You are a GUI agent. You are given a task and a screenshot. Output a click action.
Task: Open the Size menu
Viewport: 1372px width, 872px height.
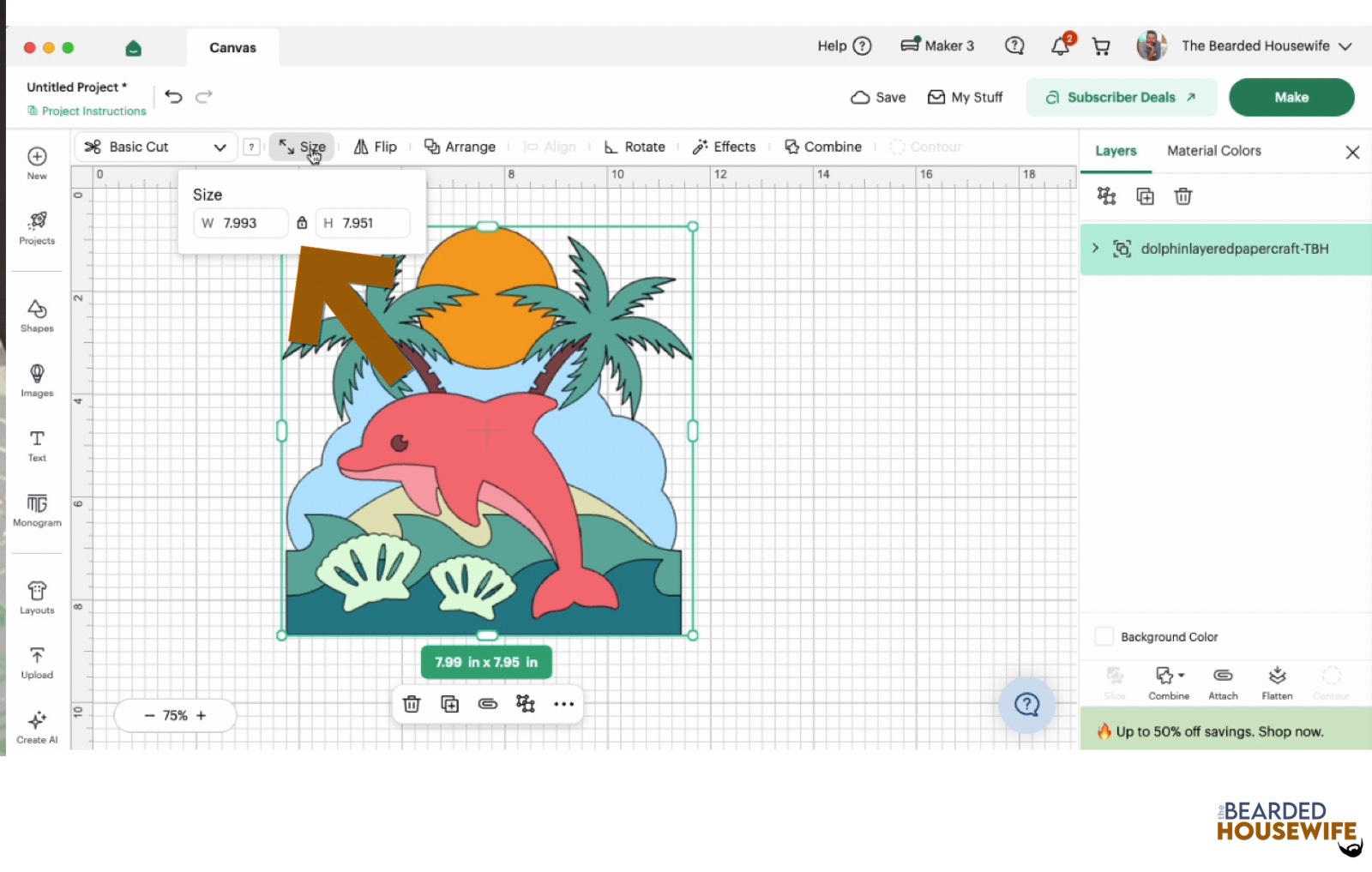click(302, 147)
